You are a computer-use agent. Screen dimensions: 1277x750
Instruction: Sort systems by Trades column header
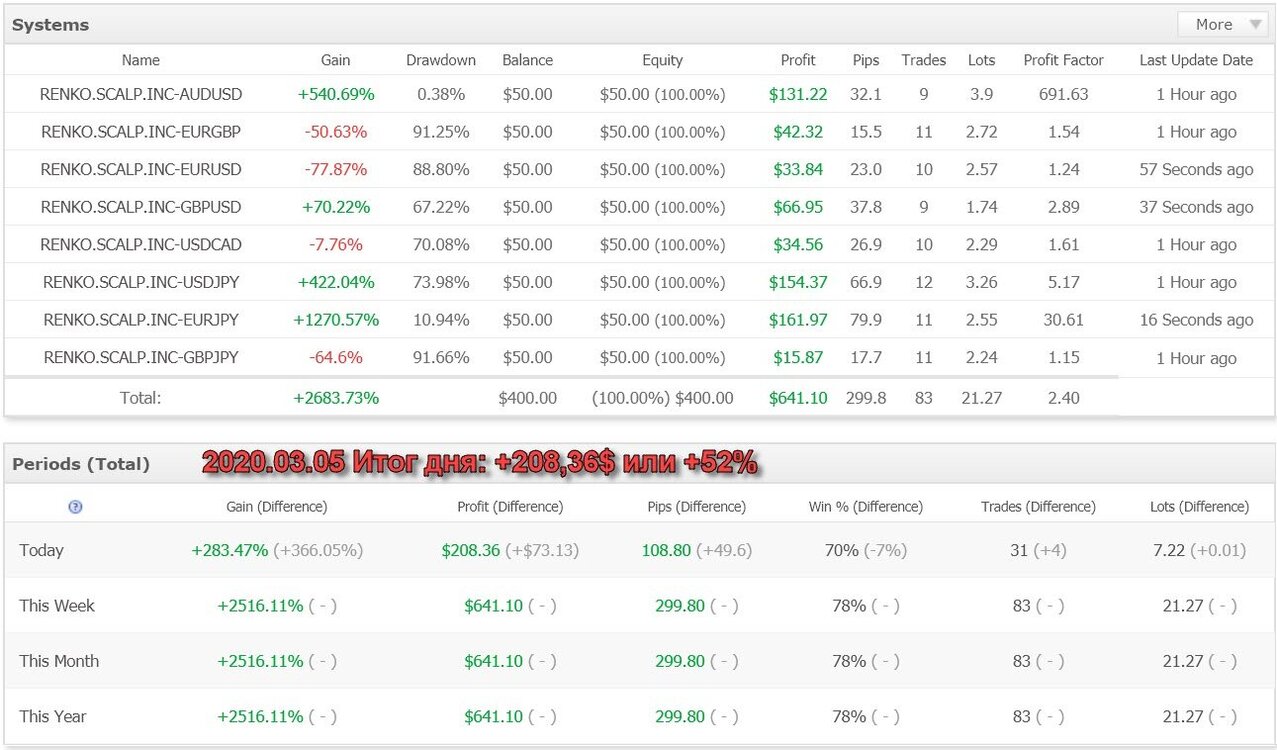(924, 60)
